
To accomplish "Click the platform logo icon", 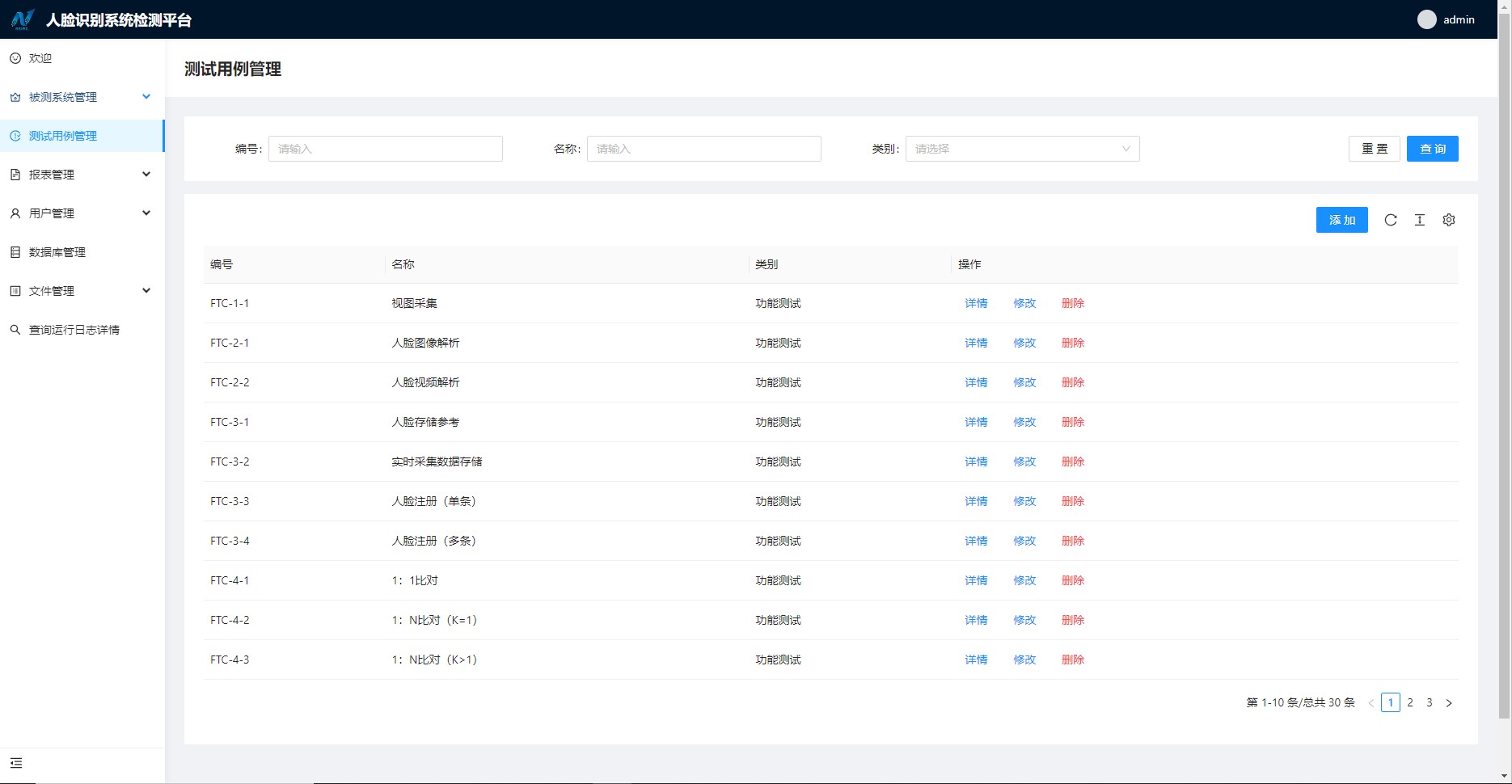I will pos(23,19).
